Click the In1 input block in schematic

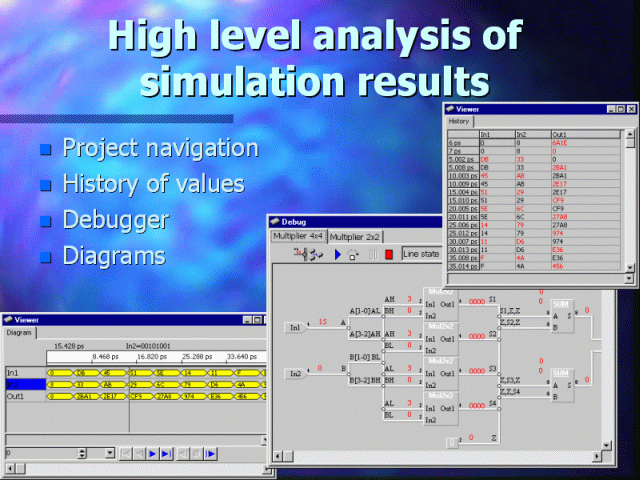tap(296, 327)
